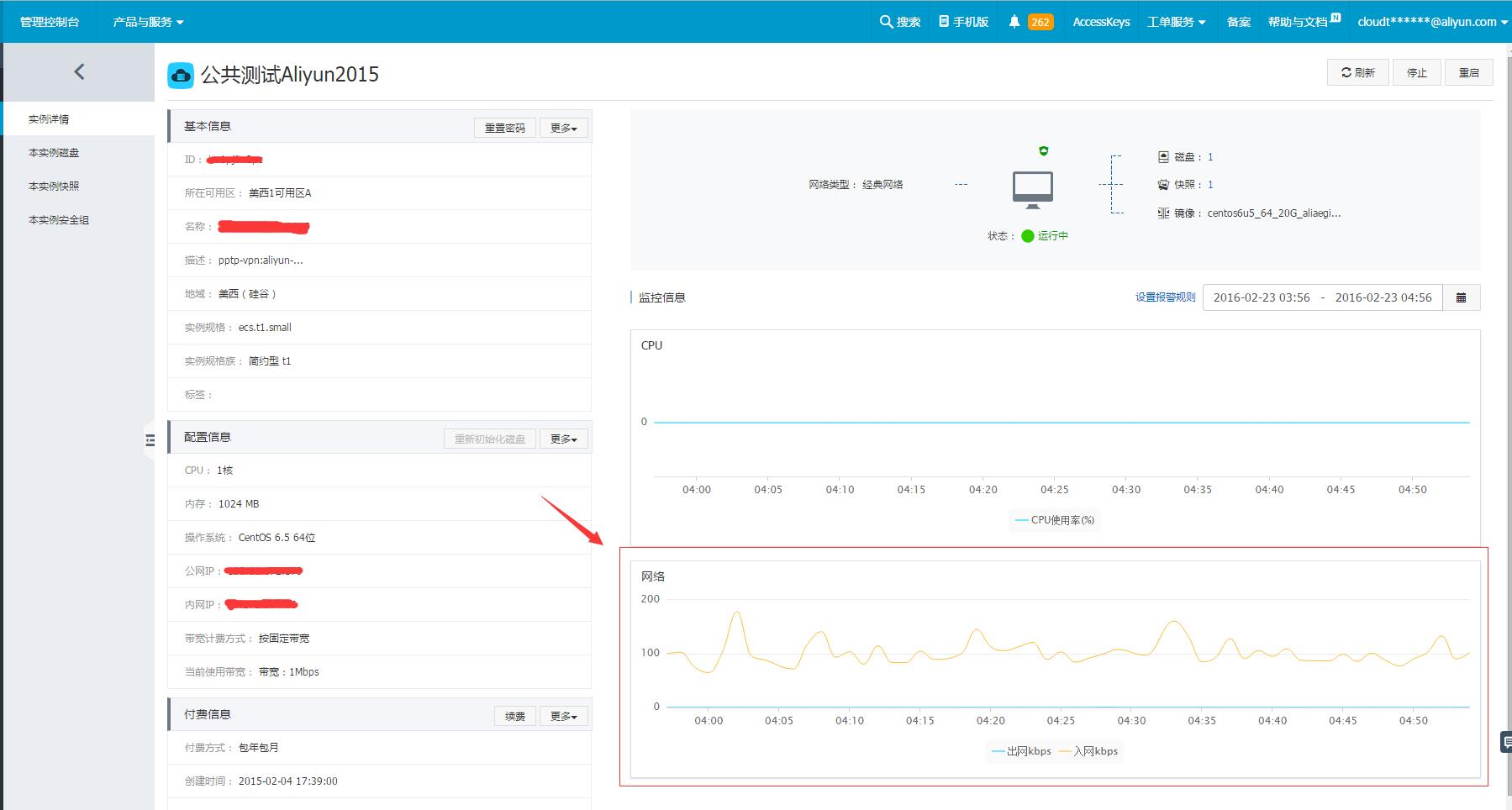Image resolution: width=1512 pixels, height=810 pixels.
Task: Select 实例详情 sidebar tab
Action: [x=77, y=119]
